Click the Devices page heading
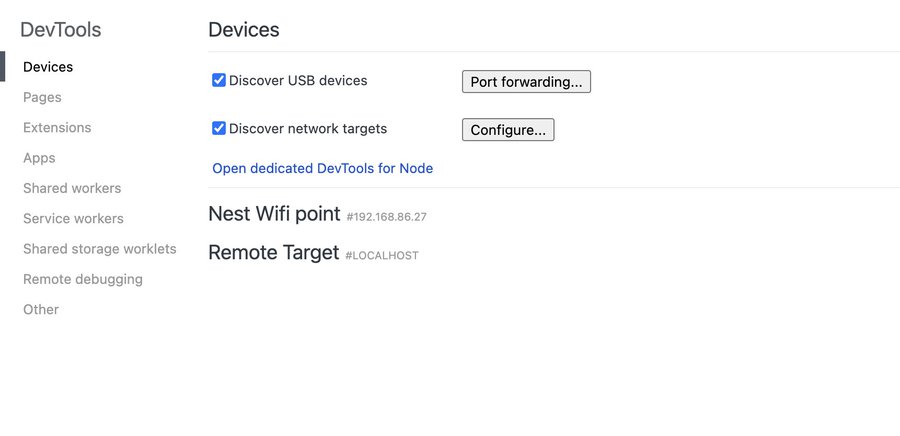 (243, 30)
